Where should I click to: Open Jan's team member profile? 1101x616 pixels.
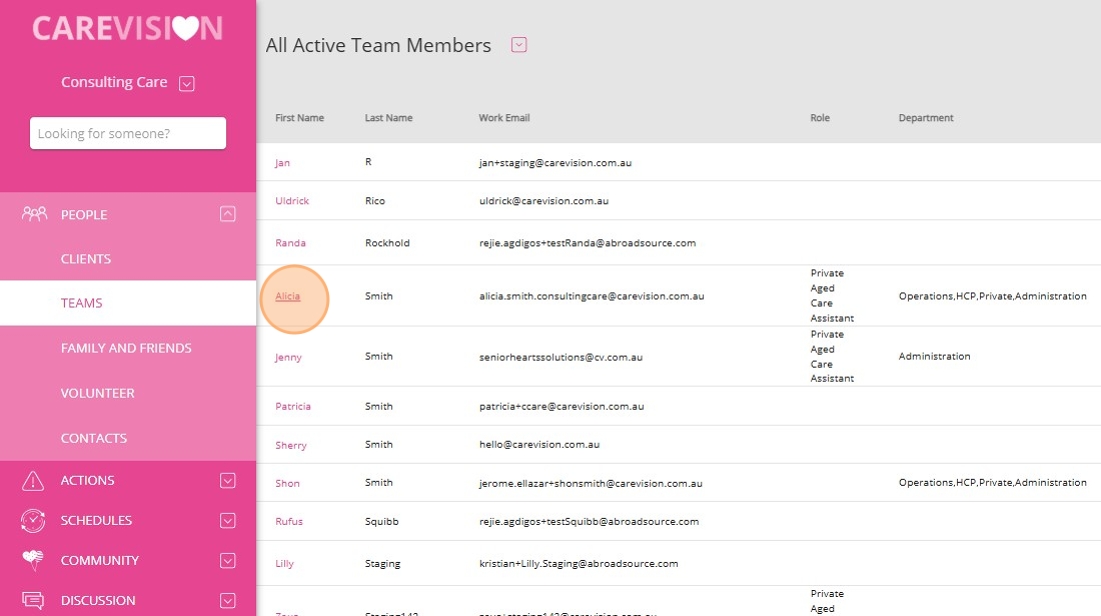click(x=282, y=162)
